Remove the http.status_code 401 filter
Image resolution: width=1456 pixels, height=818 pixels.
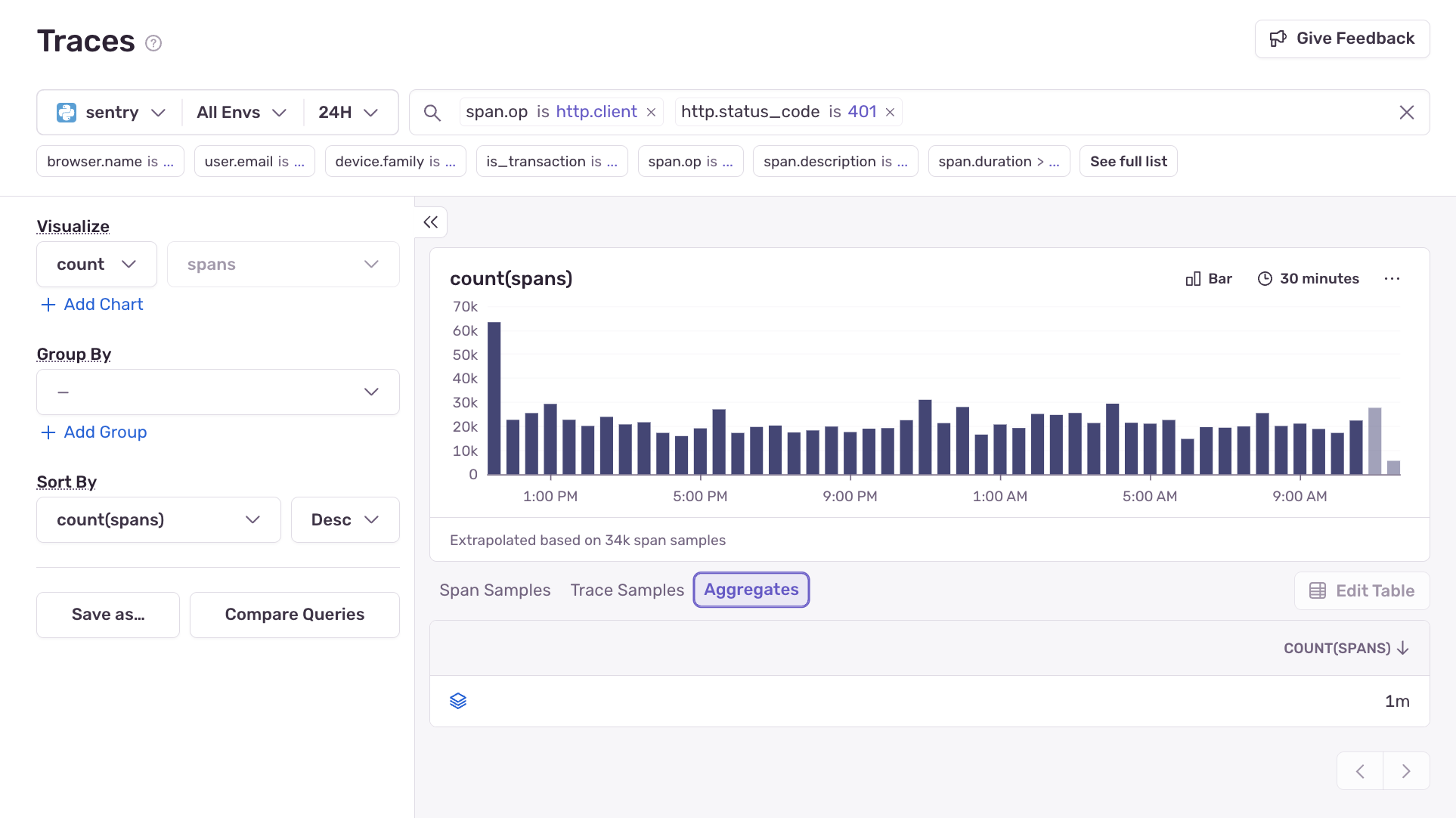(x=891, y=113)
